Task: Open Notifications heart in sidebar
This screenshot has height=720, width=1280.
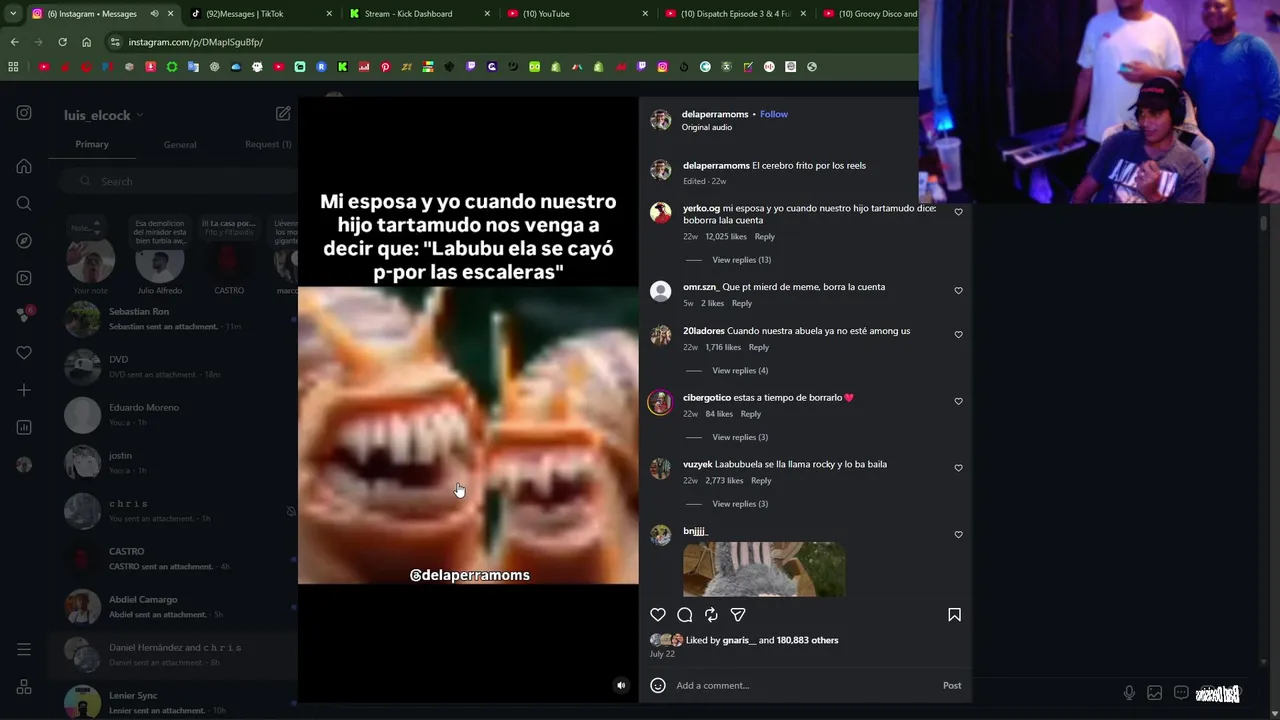Action: [x=24, y=353]
